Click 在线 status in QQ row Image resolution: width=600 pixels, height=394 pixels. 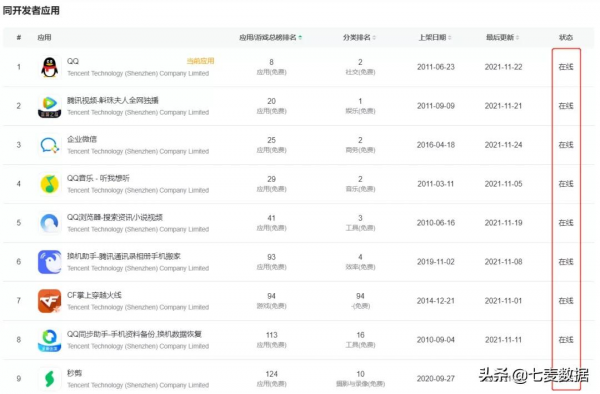(566, 67)
